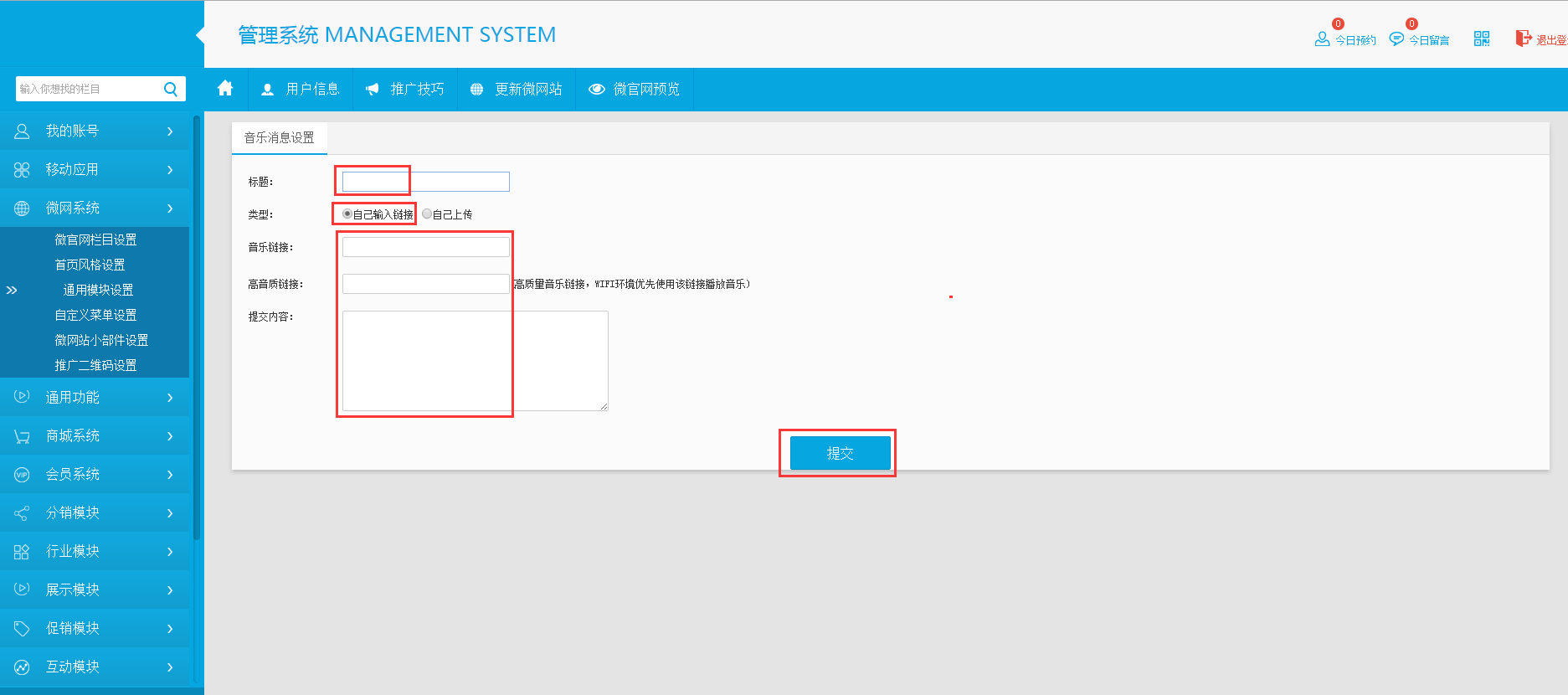Click the search magnifier icon in sidebar
The width and height of the screenshot is (1568, 695).
click(x=171, y=89)
